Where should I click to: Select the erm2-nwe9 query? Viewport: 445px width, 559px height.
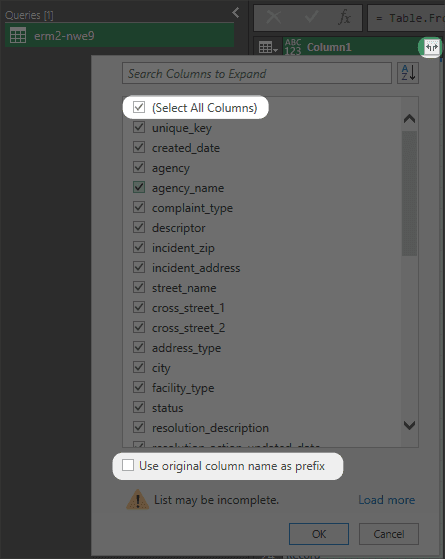[119, 35]
